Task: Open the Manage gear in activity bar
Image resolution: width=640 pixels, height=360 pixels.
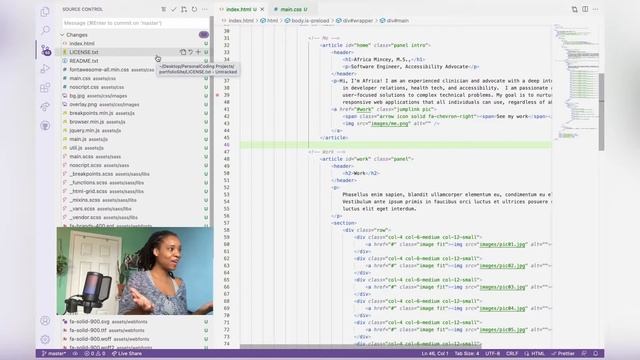Action: tap(45, 339)
